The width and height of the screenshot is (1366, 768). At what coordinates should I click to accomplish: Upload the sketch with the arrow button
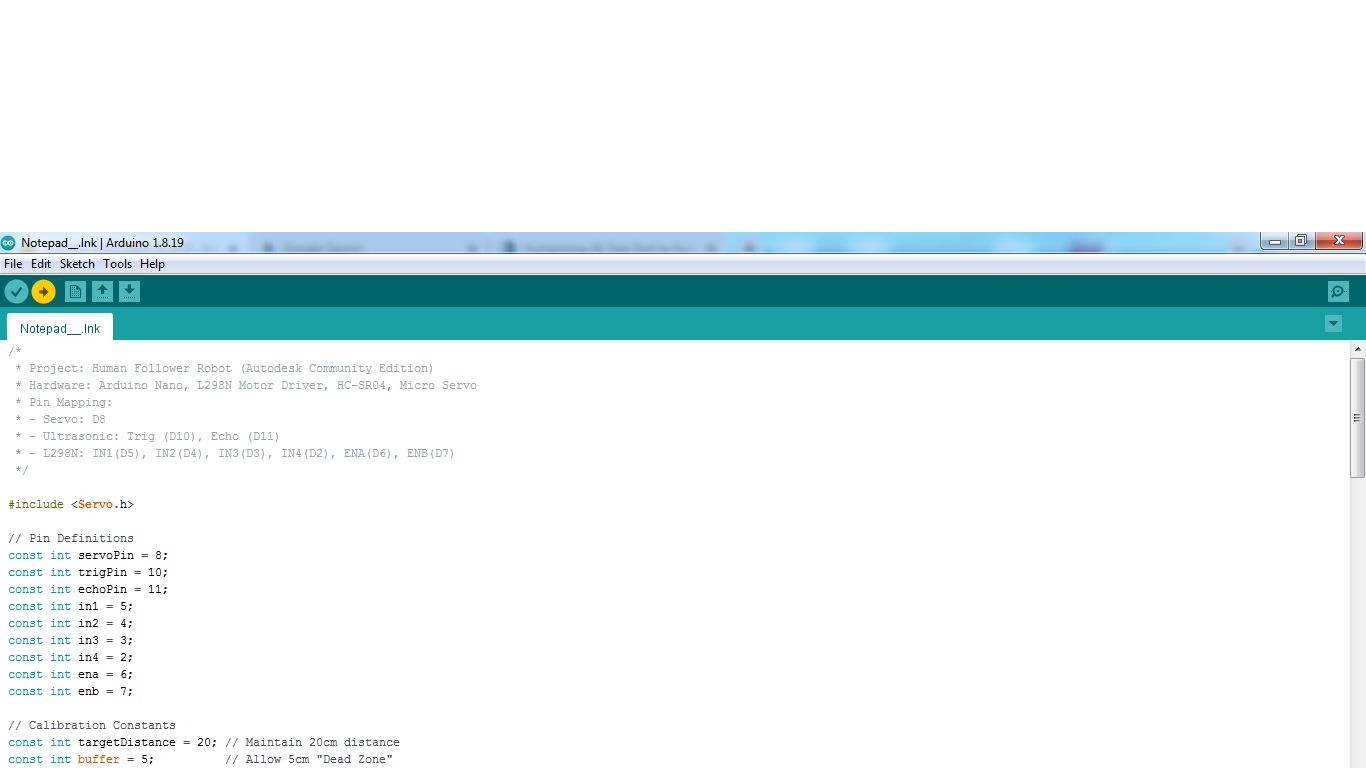coord(43,291)
